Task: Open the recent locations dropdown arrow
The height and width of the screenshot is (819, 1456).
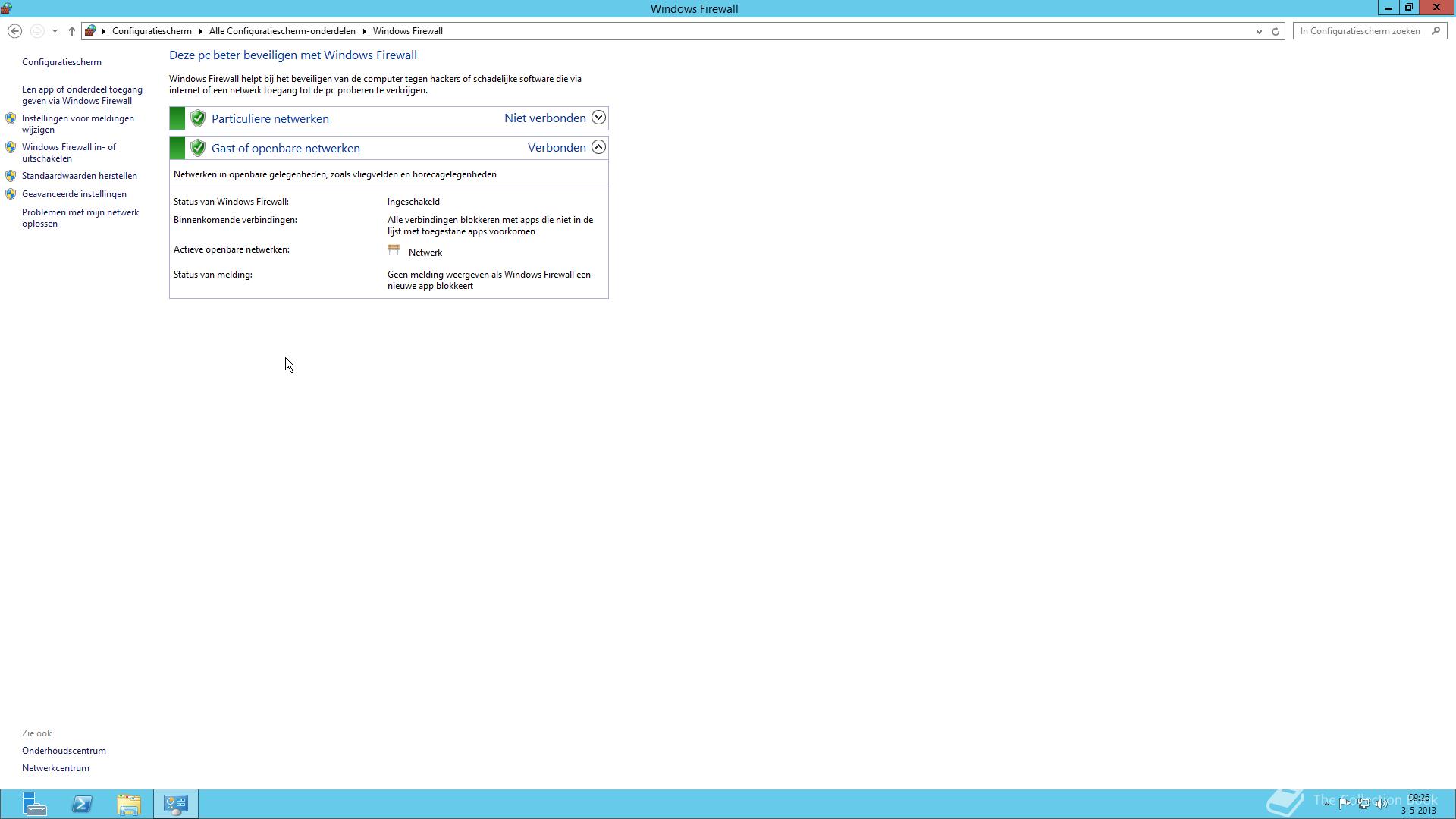Action: (x=55, y=31)
